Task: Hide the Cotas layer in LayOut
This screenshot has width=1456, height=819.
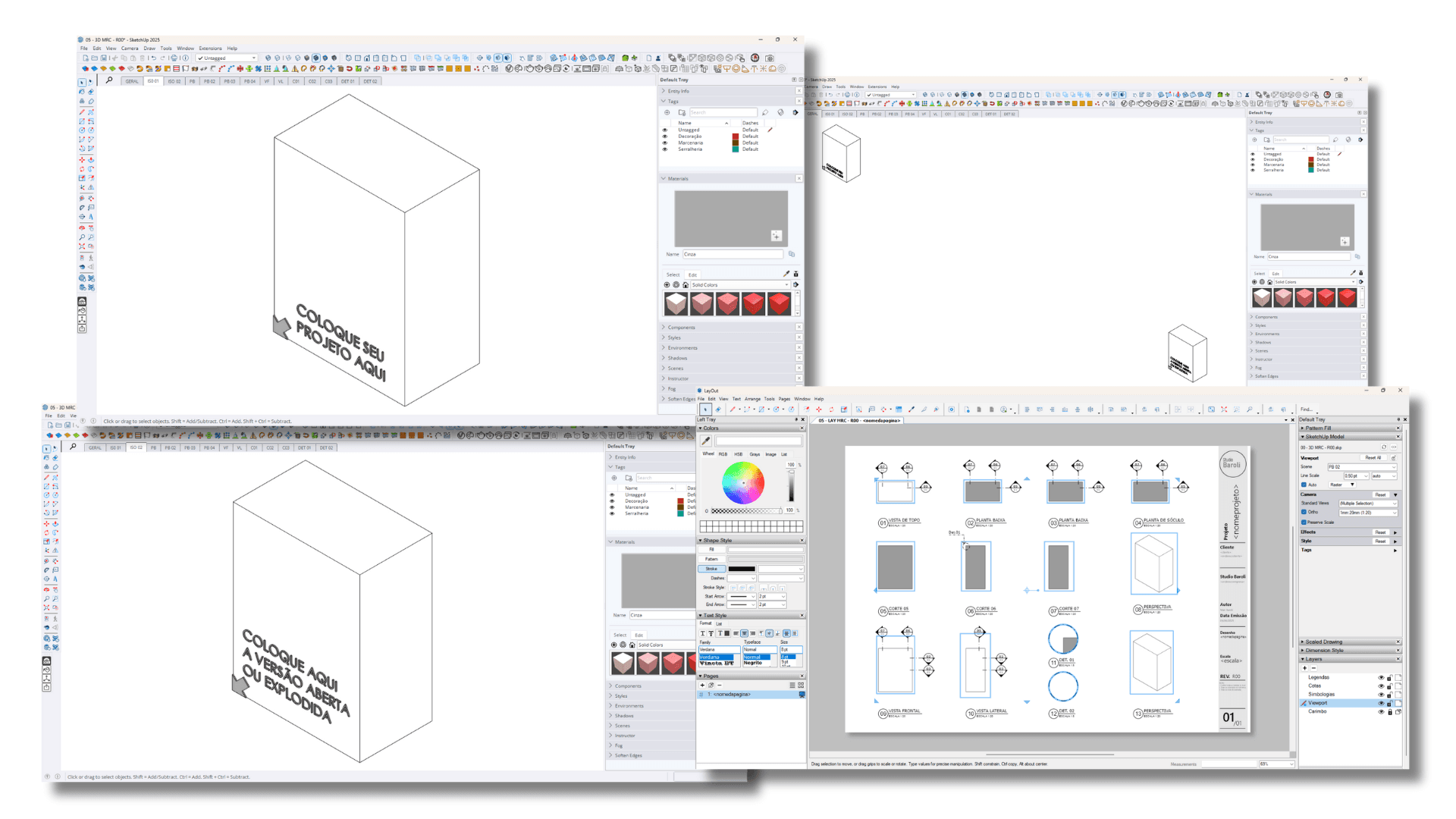Action: point(1381,686)
